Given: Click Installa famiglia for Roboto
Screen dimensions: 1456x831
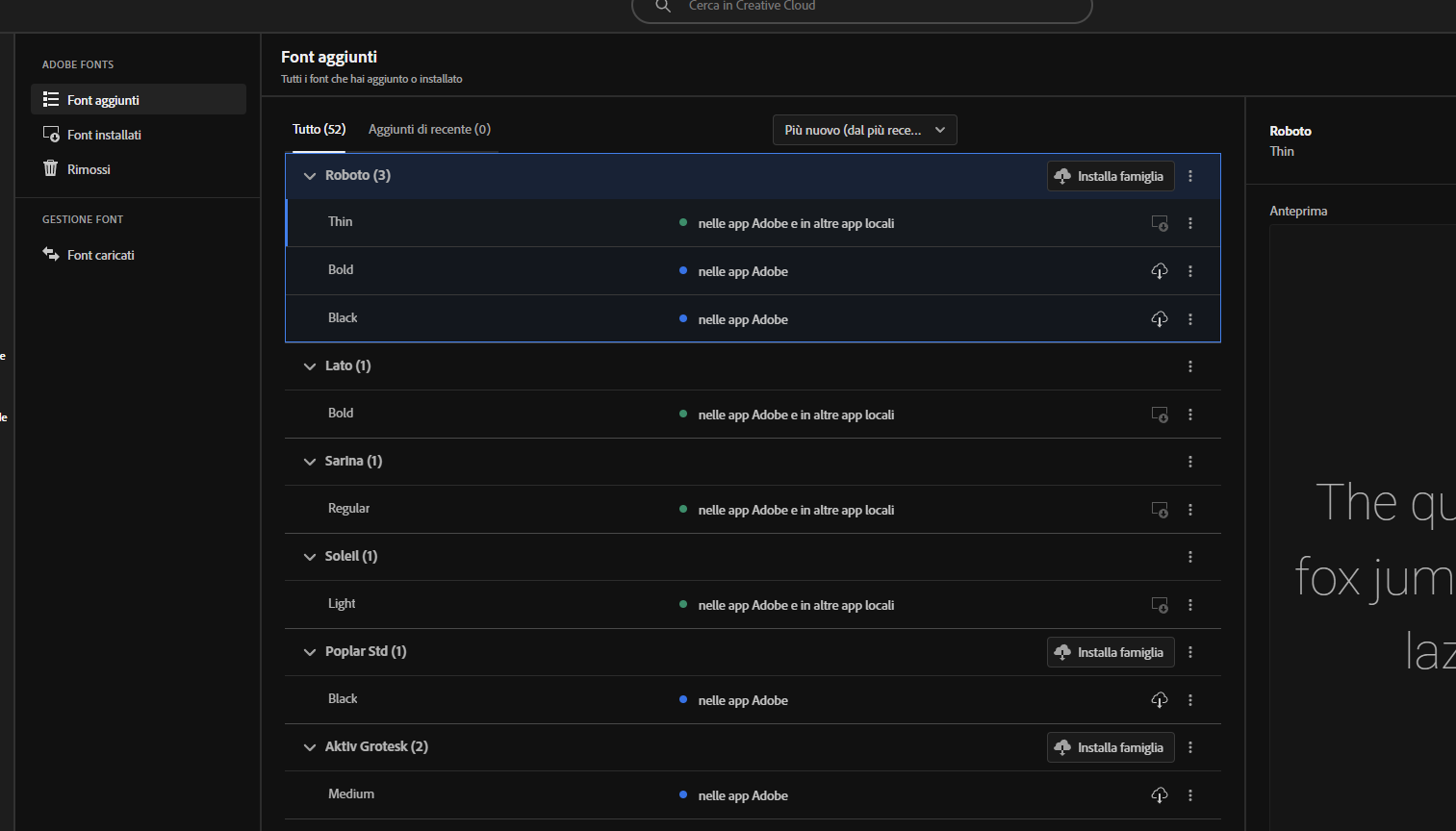Looking at the screenshot, I should pos(1111,176).
